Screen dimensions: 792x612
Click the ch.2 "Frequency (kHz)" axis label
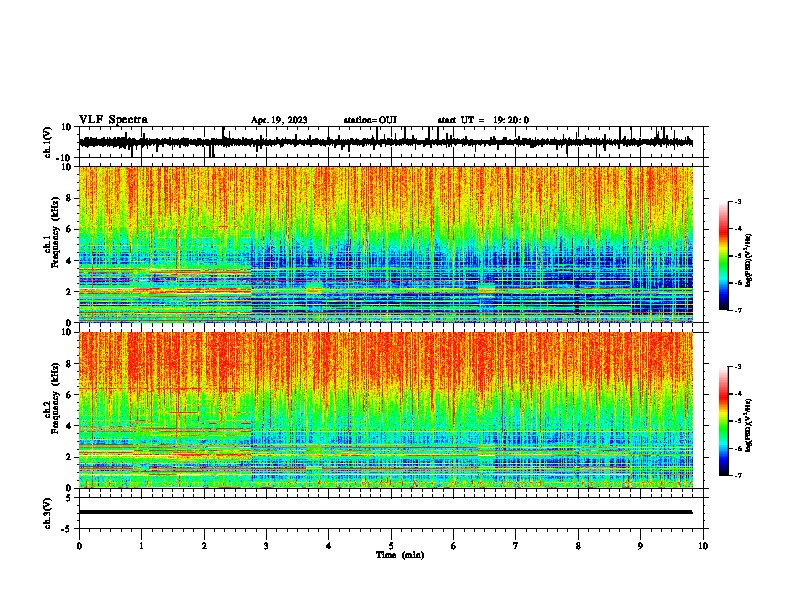55,398
